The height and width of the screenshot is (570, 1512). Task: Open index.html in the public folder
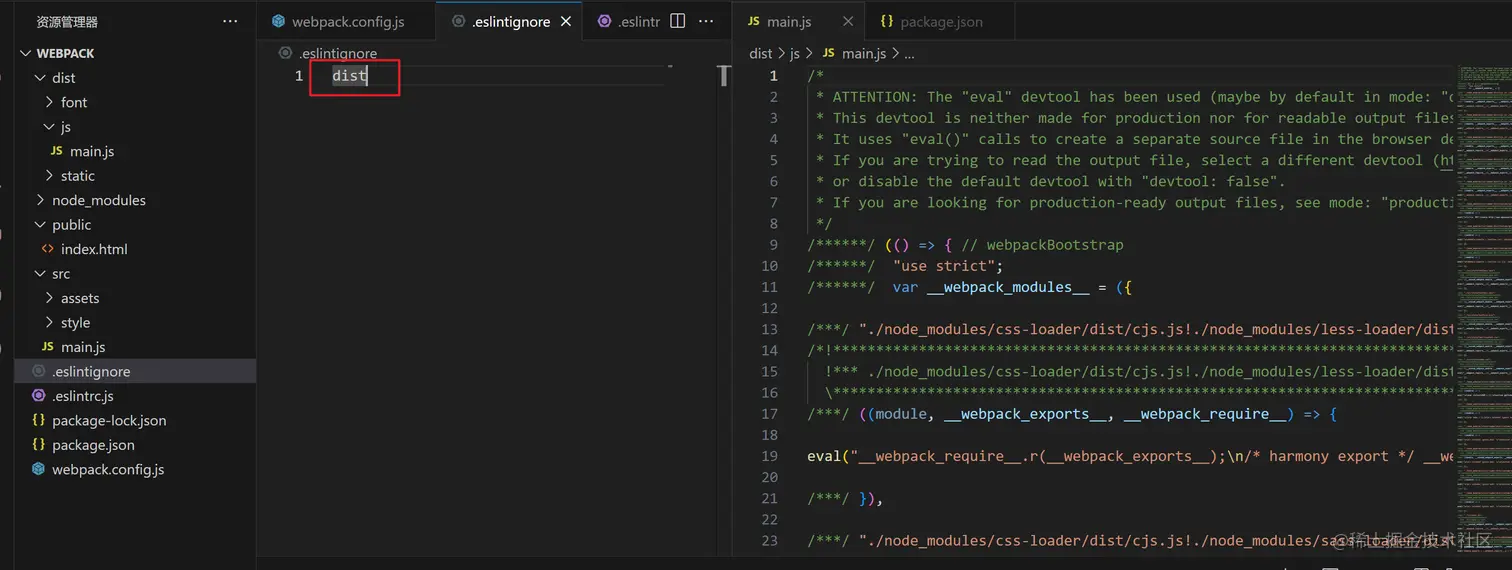tap(135, 249)
